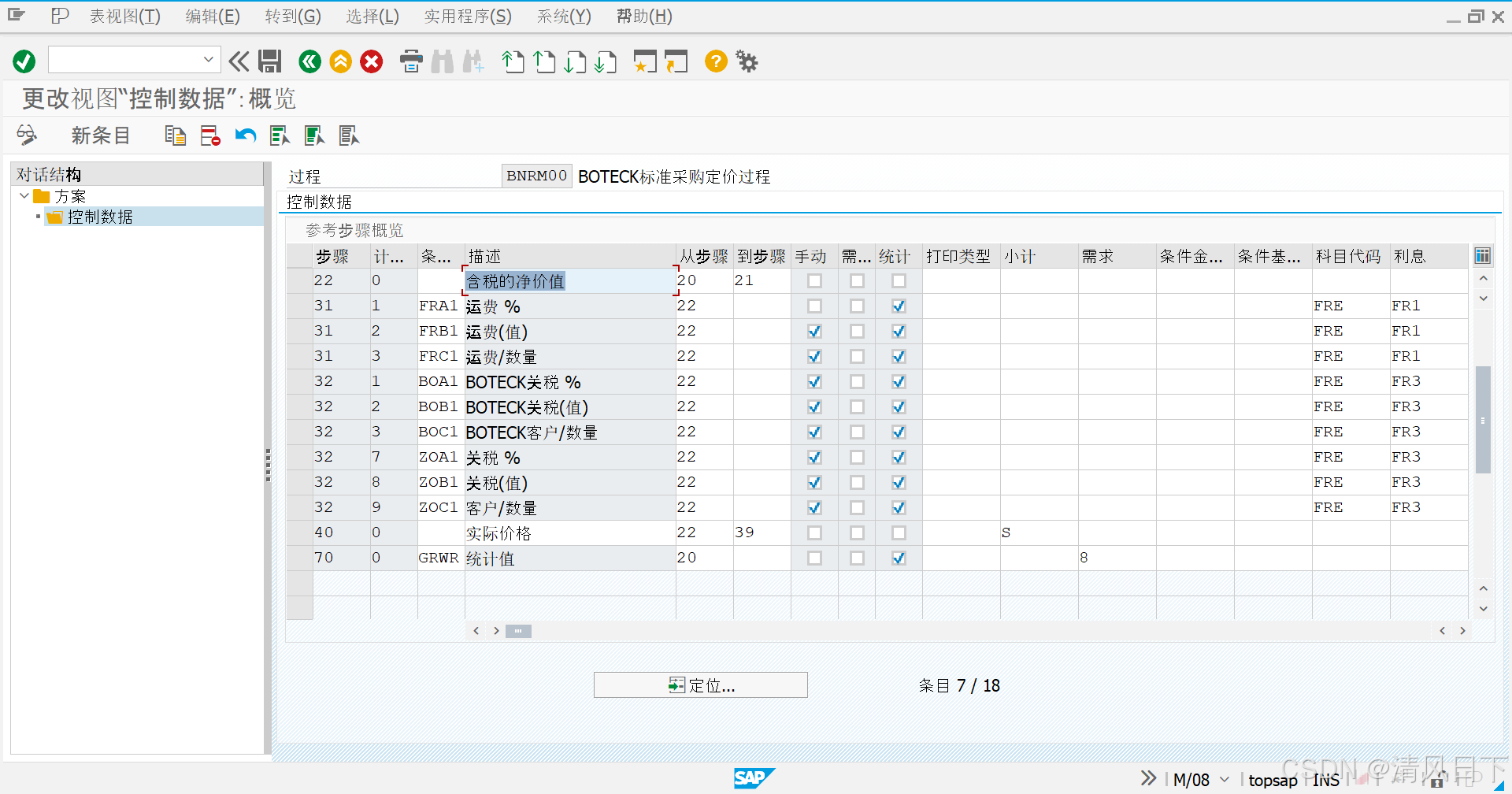Open the 帮助(H) menu
This screenshot has width=1512, height=794.
point(644,17)
